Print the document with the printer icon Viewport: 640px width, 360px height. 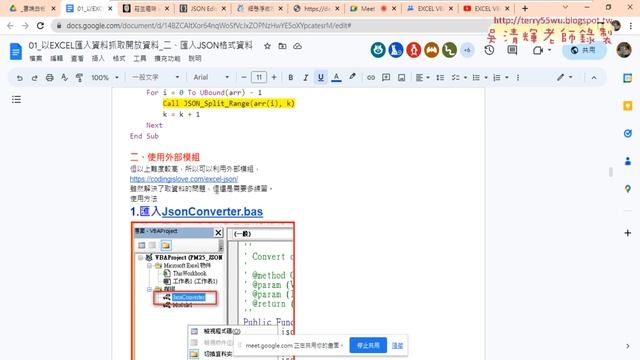(49, 78)
